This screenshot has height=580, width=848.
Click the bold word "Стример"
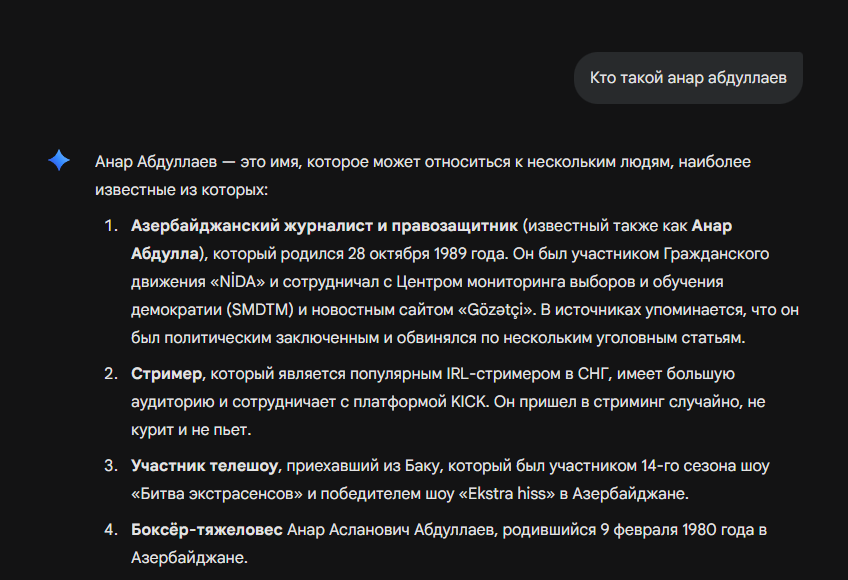coord(167,375)
